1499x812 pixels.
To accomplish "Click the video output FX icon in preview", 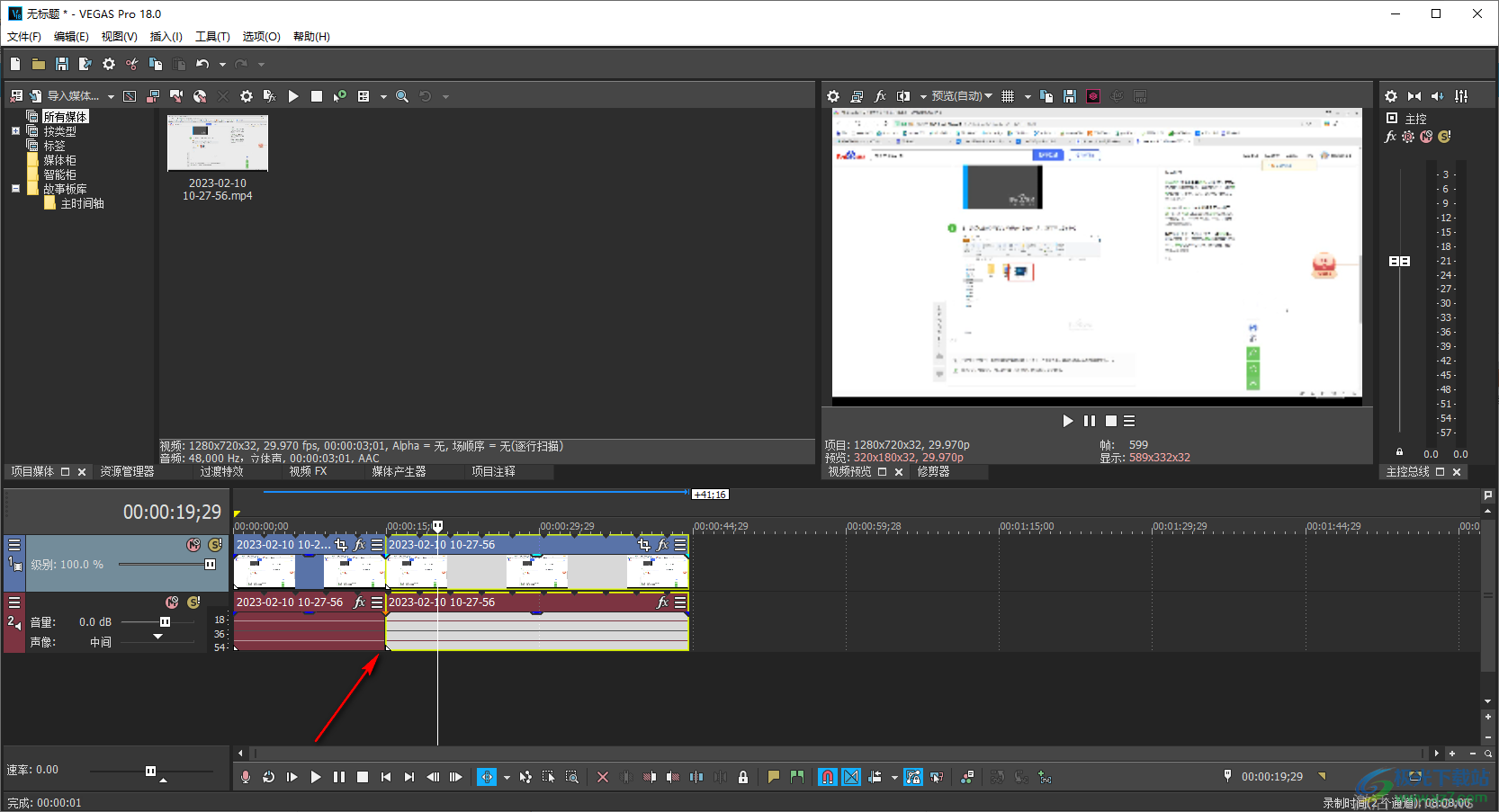I will (x=880, y=96).
